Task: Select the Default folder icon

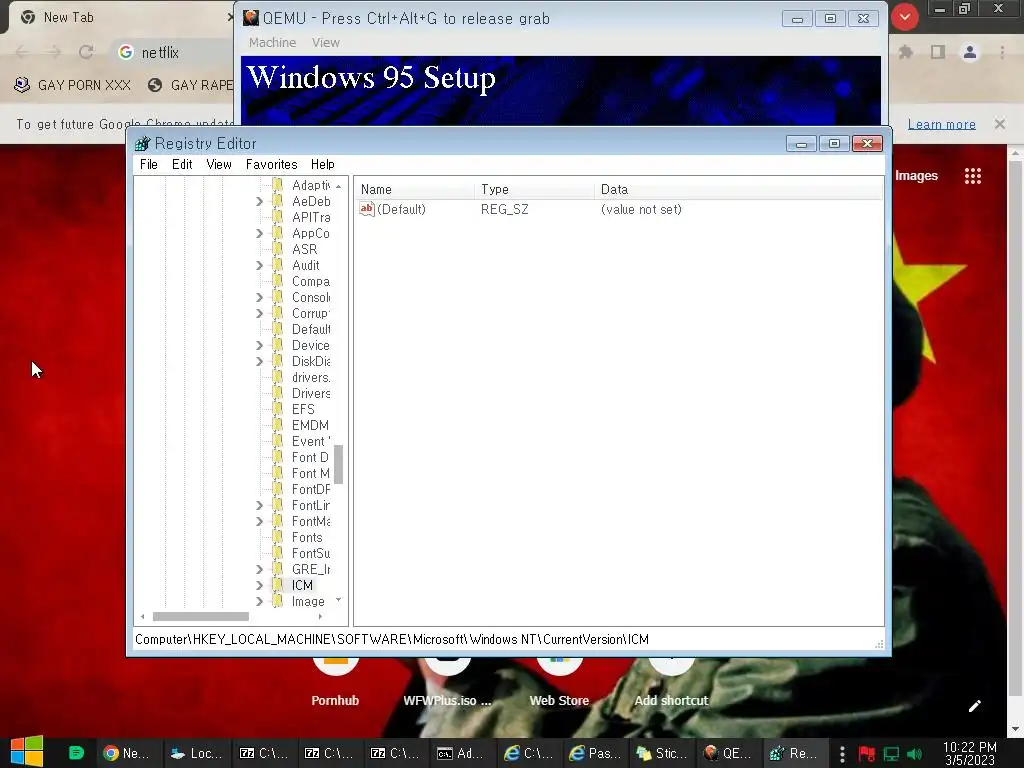Action: click(278, 329)
